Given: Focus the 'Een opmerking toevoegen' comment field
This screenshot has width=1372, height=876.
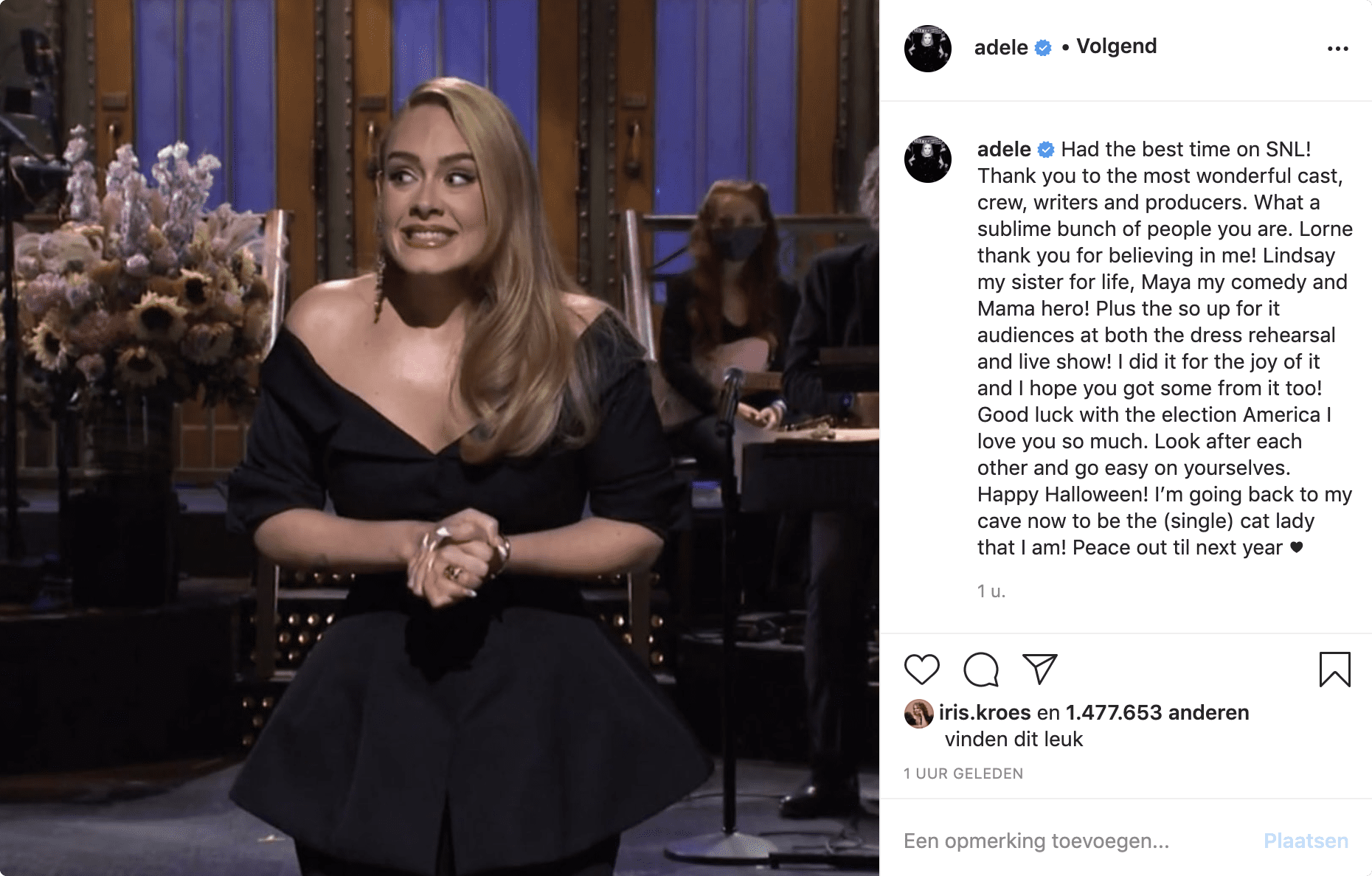Looking at the screenshot, I should pyautogui.click(x=1077, y=841).
